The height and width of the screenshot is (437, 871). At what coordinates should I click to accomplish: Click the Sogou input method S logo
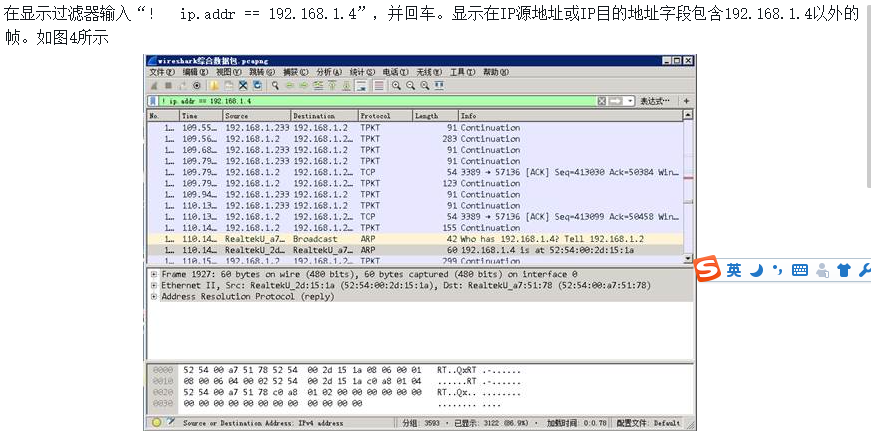point(708,269)
